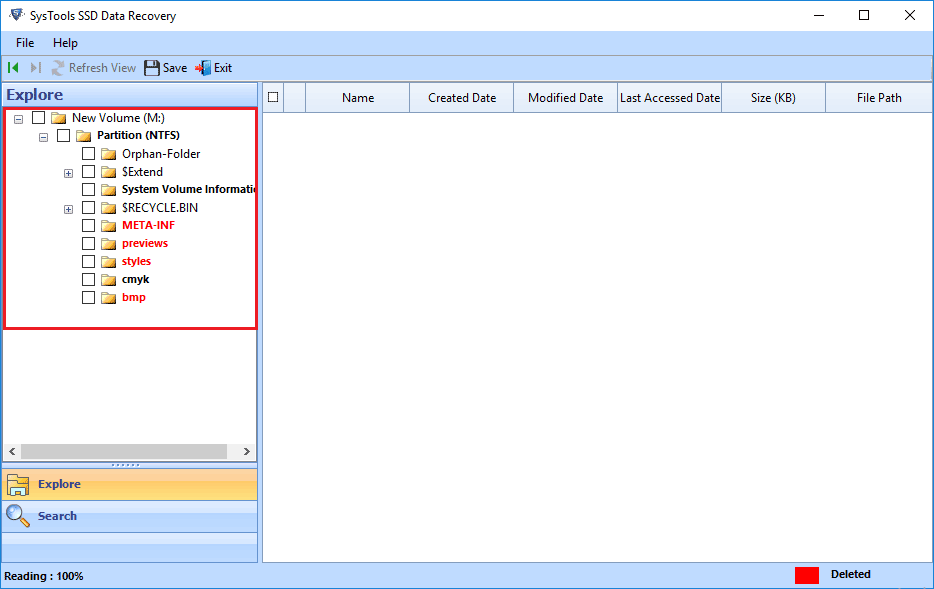Click the red Deleted legend swatch
This screenshot has width=934, height=589.
[x=807, y=575]
